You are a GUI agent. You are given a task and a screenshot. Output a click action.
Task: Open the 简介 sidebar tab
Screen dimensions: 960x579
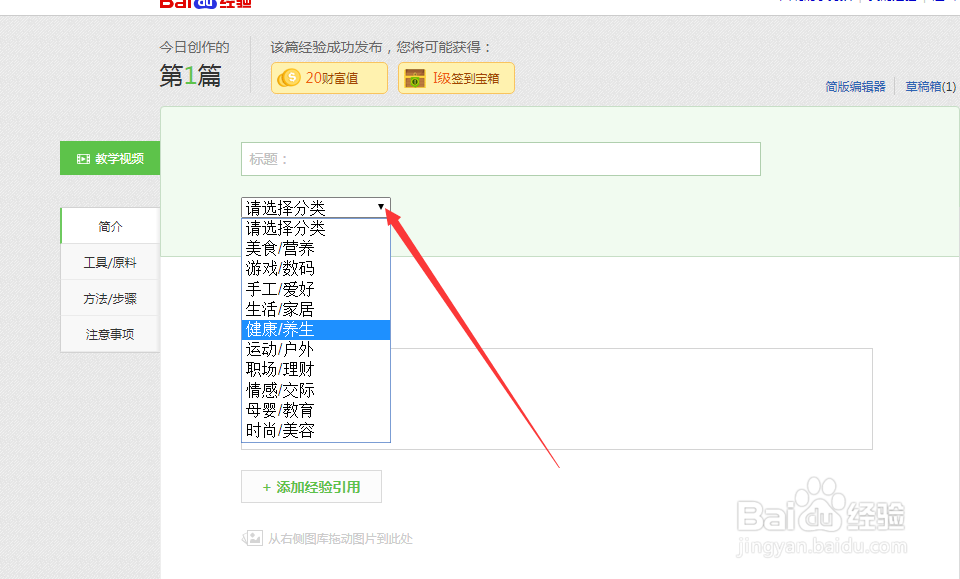coord(110,226)
